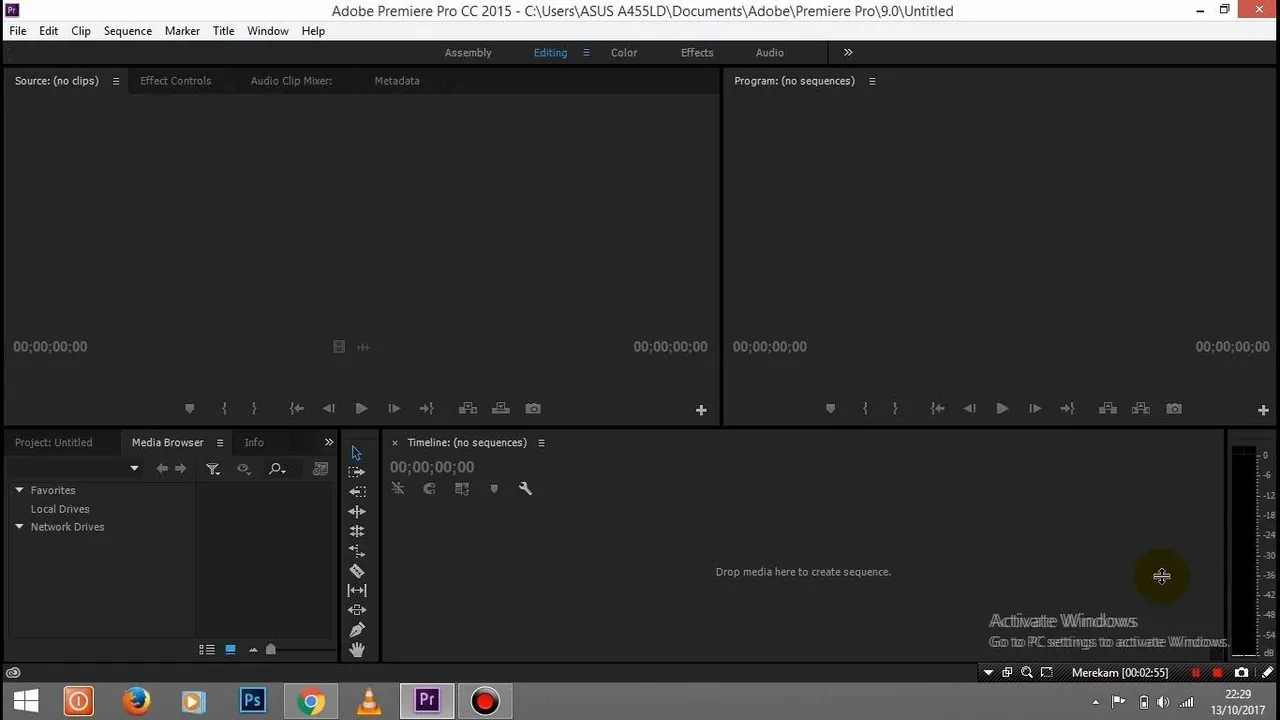This screenshot has width=1280, height=720.
Task: Click Overwrite button in Source monitor
Action: tap(501, 408)
